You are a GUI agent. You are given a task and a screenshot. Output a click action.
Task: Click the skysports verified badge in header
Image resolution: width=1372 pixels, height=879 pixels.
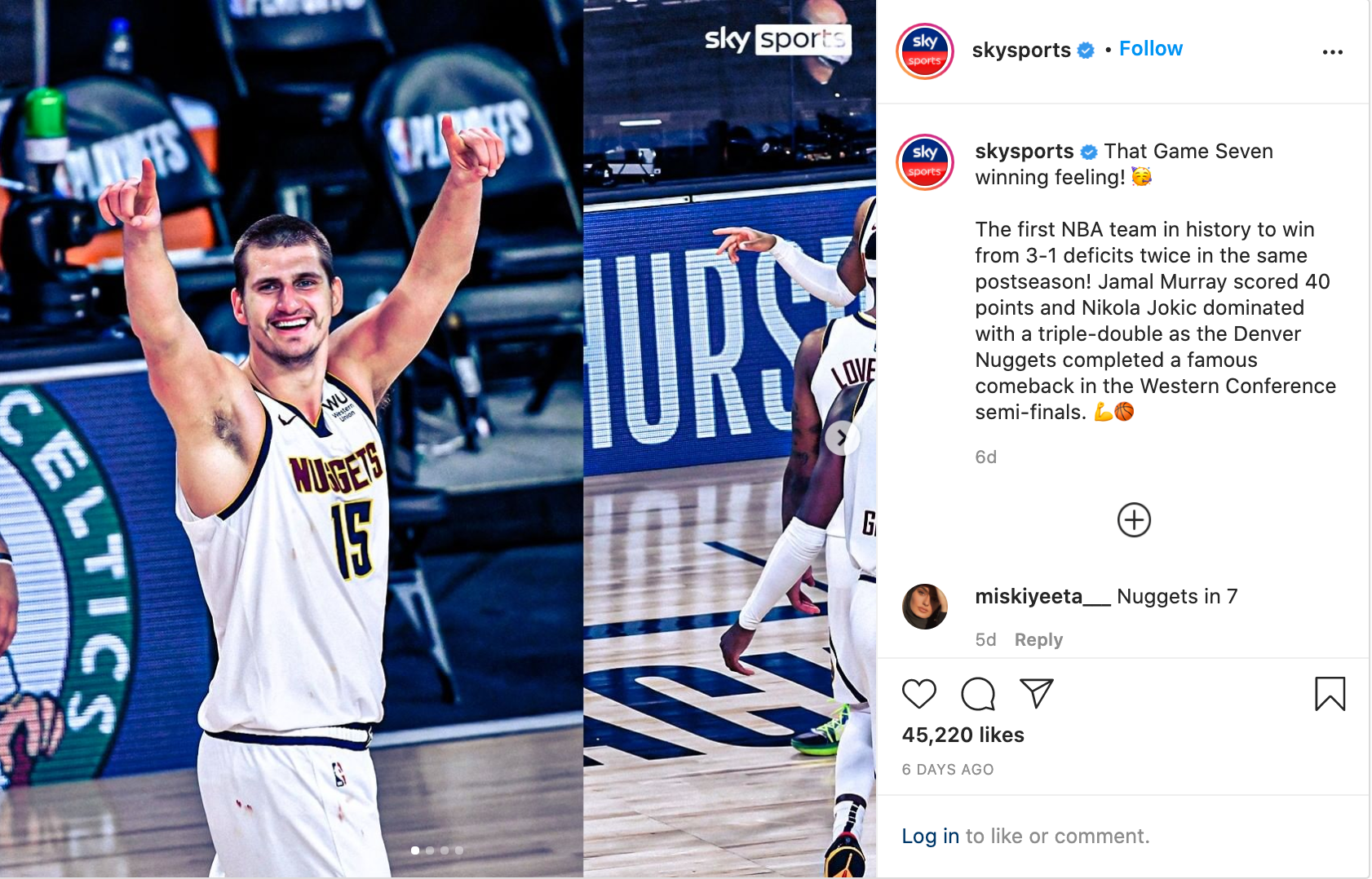pyautogui.click(x=1086, y=51)
